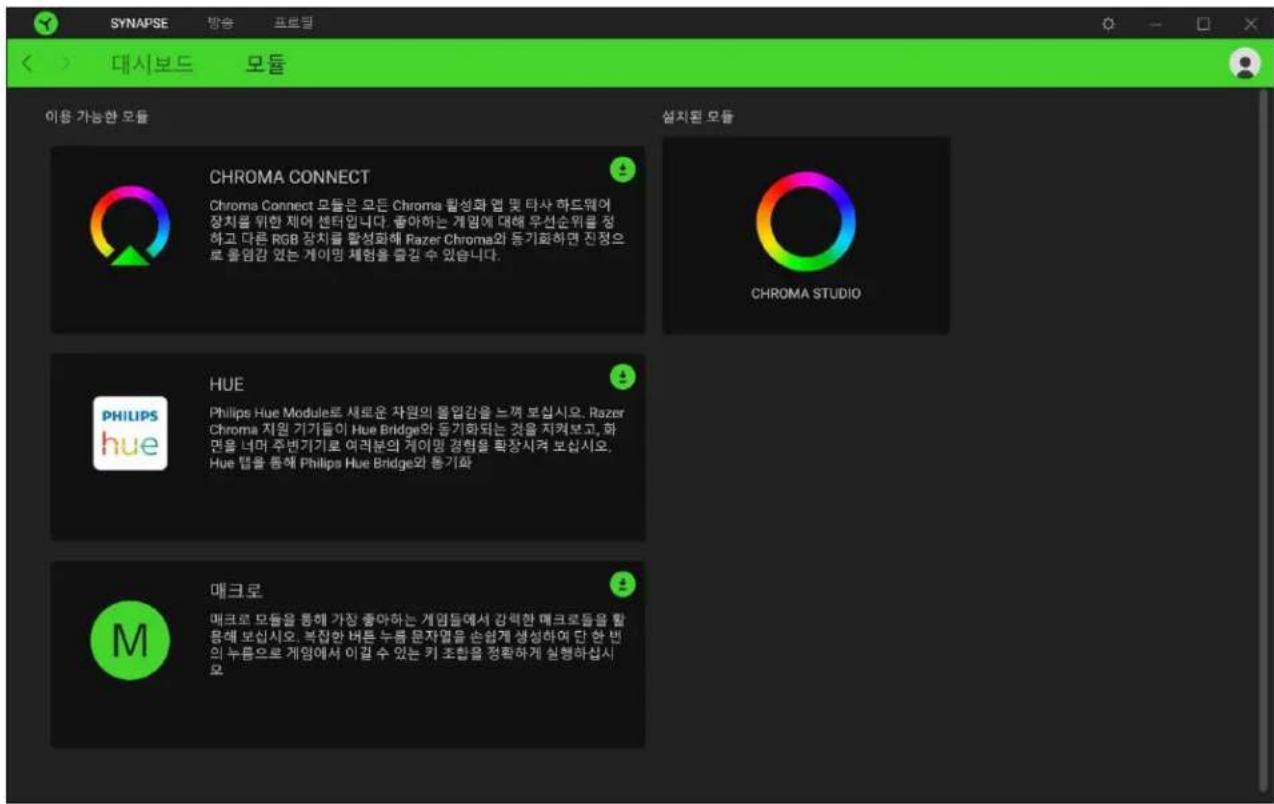Image resolution: width=1274 pixels, height=804 pixels.
Task: Open the 방송 tab
Action: pos(220,22)
